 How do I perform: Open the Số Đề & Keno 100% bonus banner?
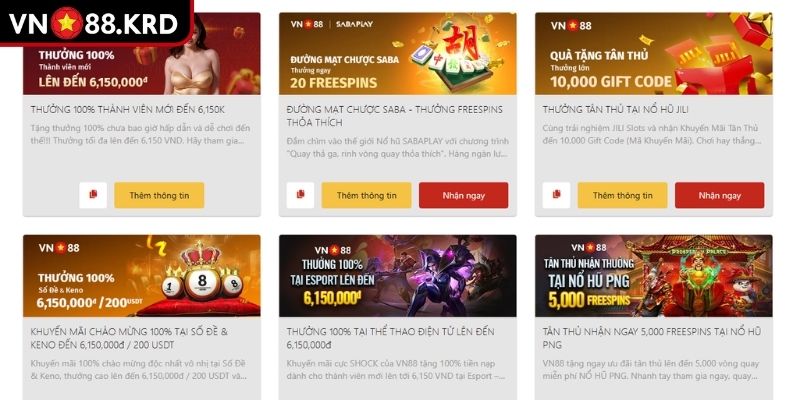click(x=142, y=276)
